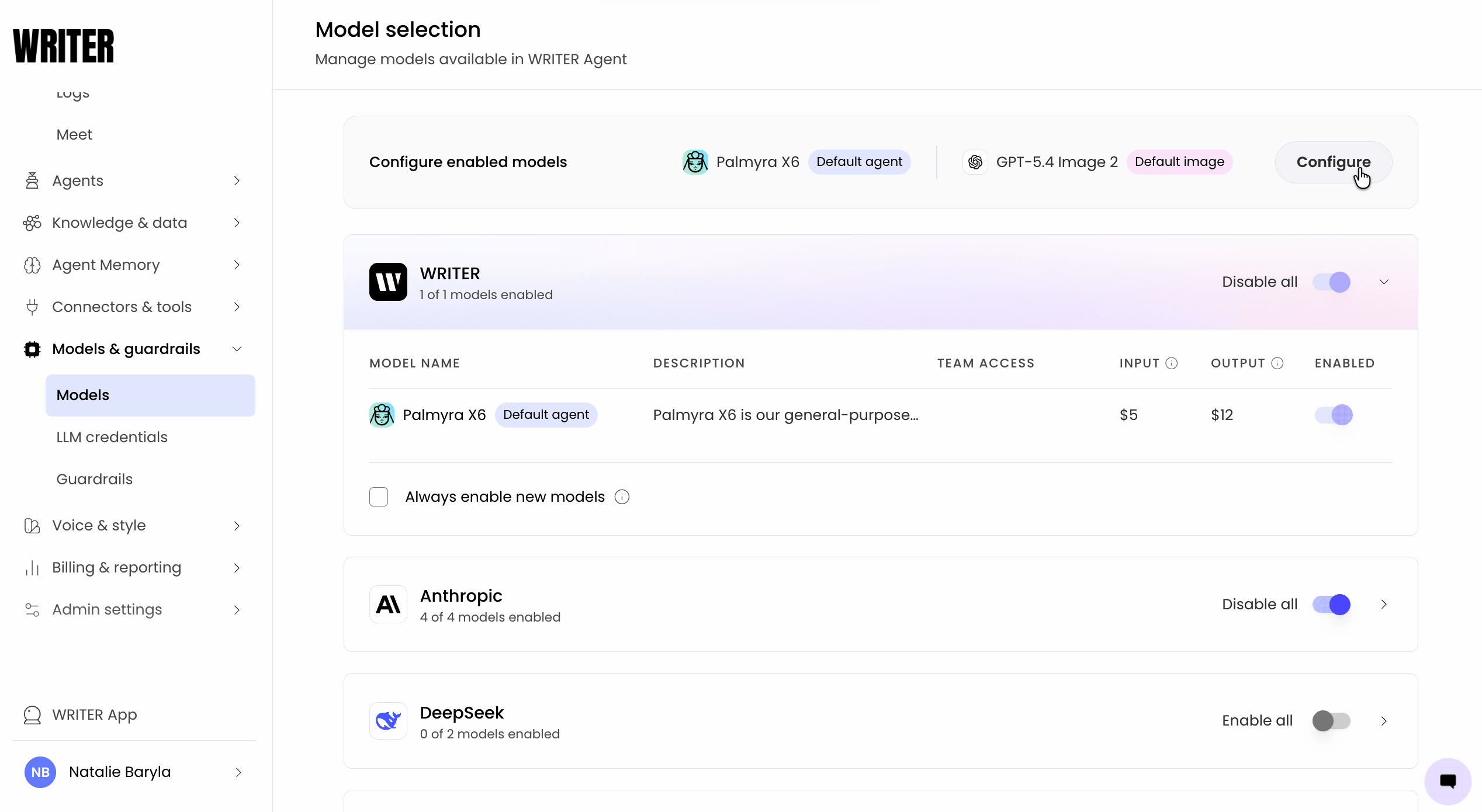Viewport: 1482px width, 812px height.
Task: Click the TEAM ACCESS column header
Action: pos(986,363)
